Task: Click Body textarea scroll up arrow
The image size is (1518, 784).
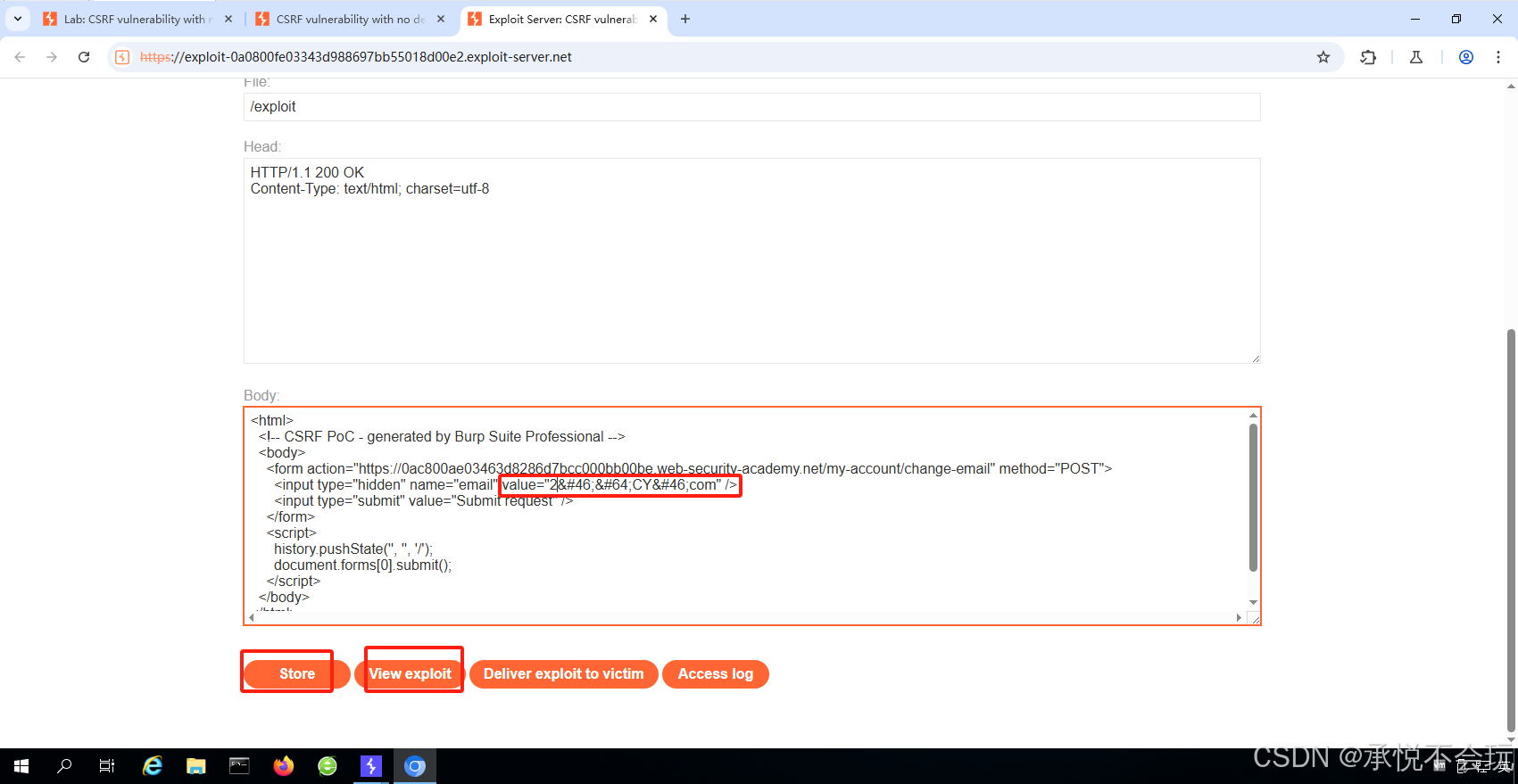Action: tap(1253, 415)
